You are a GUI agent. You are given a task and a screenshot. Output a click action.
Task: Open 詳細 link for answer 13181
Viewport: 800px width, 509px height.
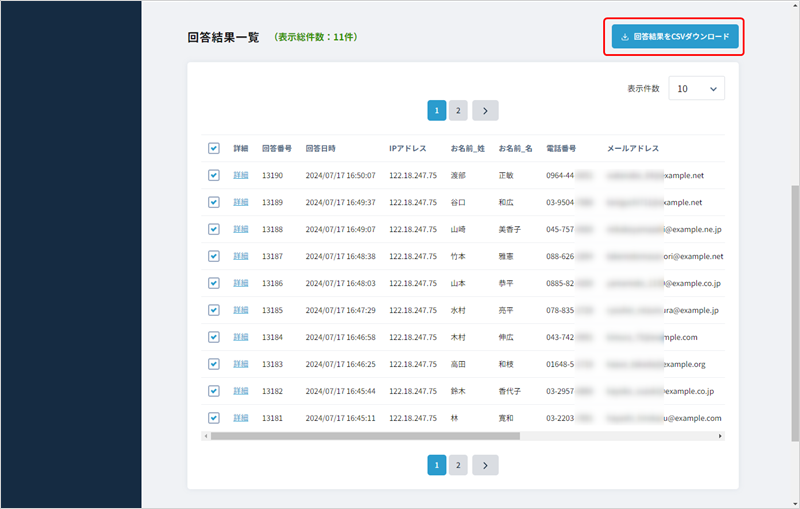241,418
